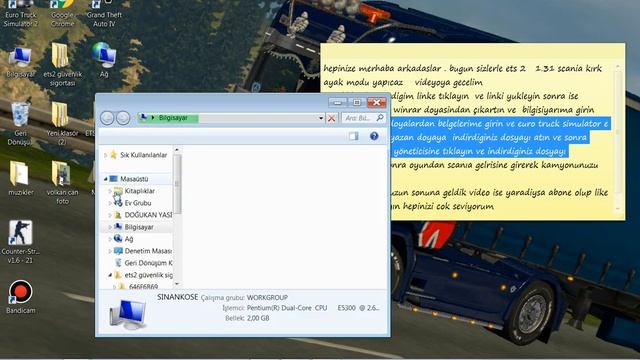Click the Explorer back navigation arrow
Image resolution: width=640 pixels, height=360 pixels.
[x=107, y=118]
